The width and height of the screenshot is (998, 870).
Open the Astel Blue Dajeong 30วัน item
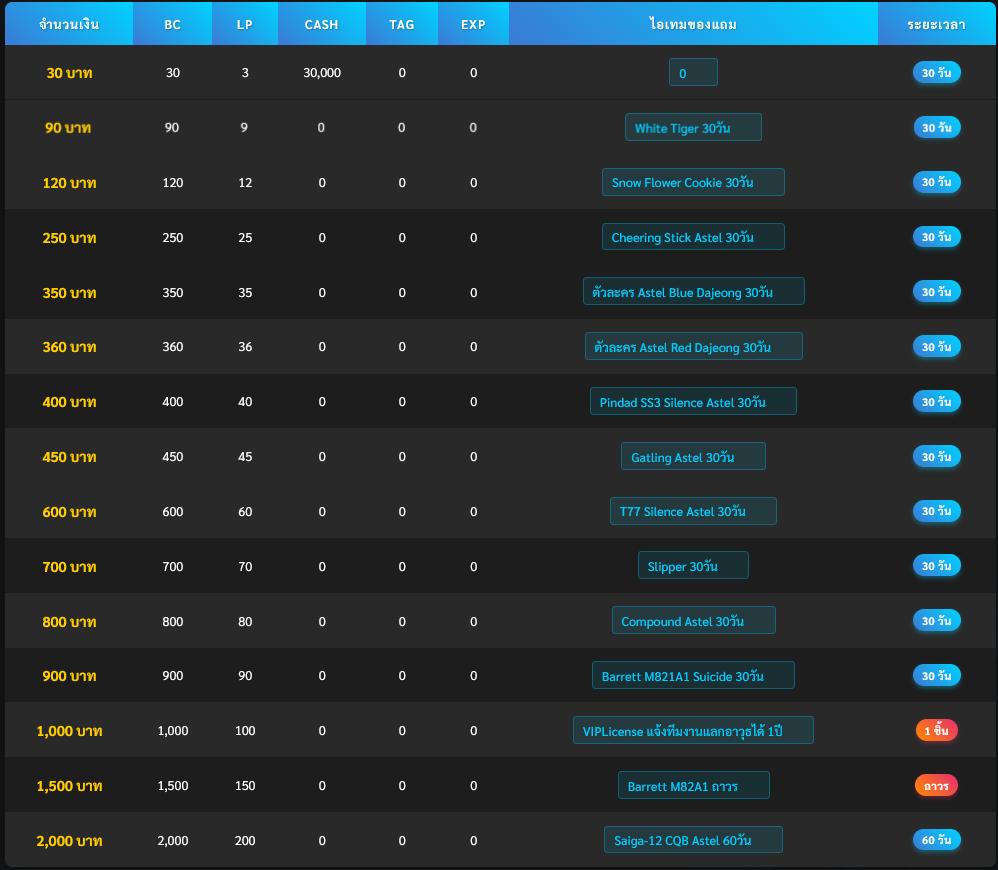pyautogui.click(x=692, y=293)
